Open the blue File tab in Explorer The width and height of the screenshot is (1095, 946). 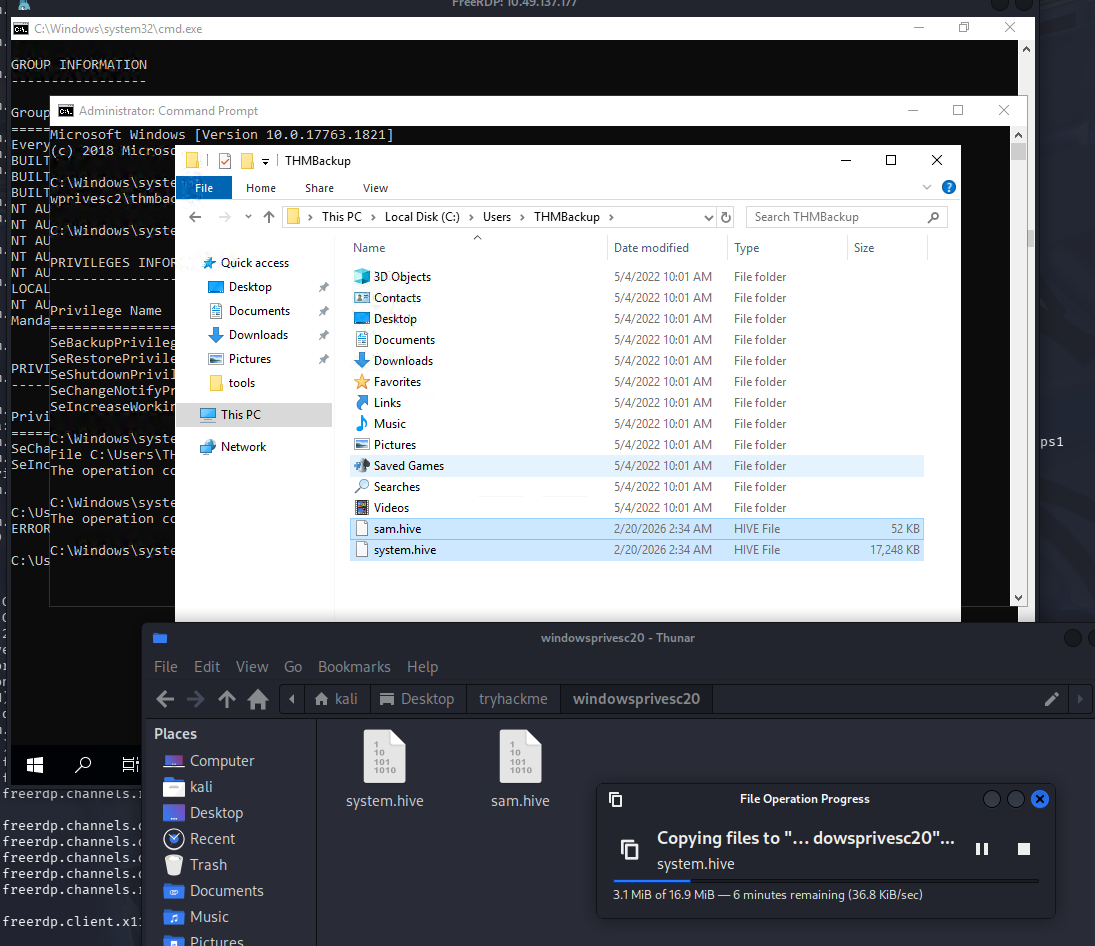coord(204,188)
